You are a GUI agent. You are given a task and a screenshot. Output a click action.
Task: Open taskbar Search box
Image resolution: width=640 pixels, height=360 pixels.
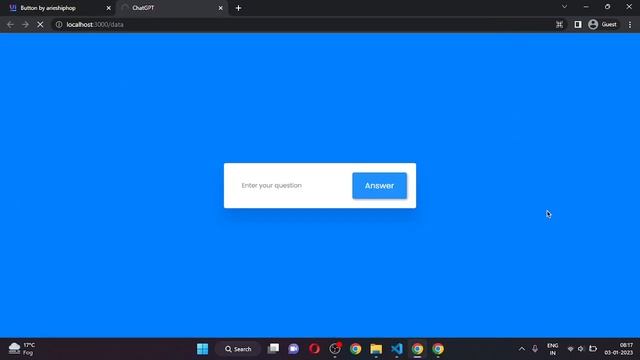tap(238, 349)
